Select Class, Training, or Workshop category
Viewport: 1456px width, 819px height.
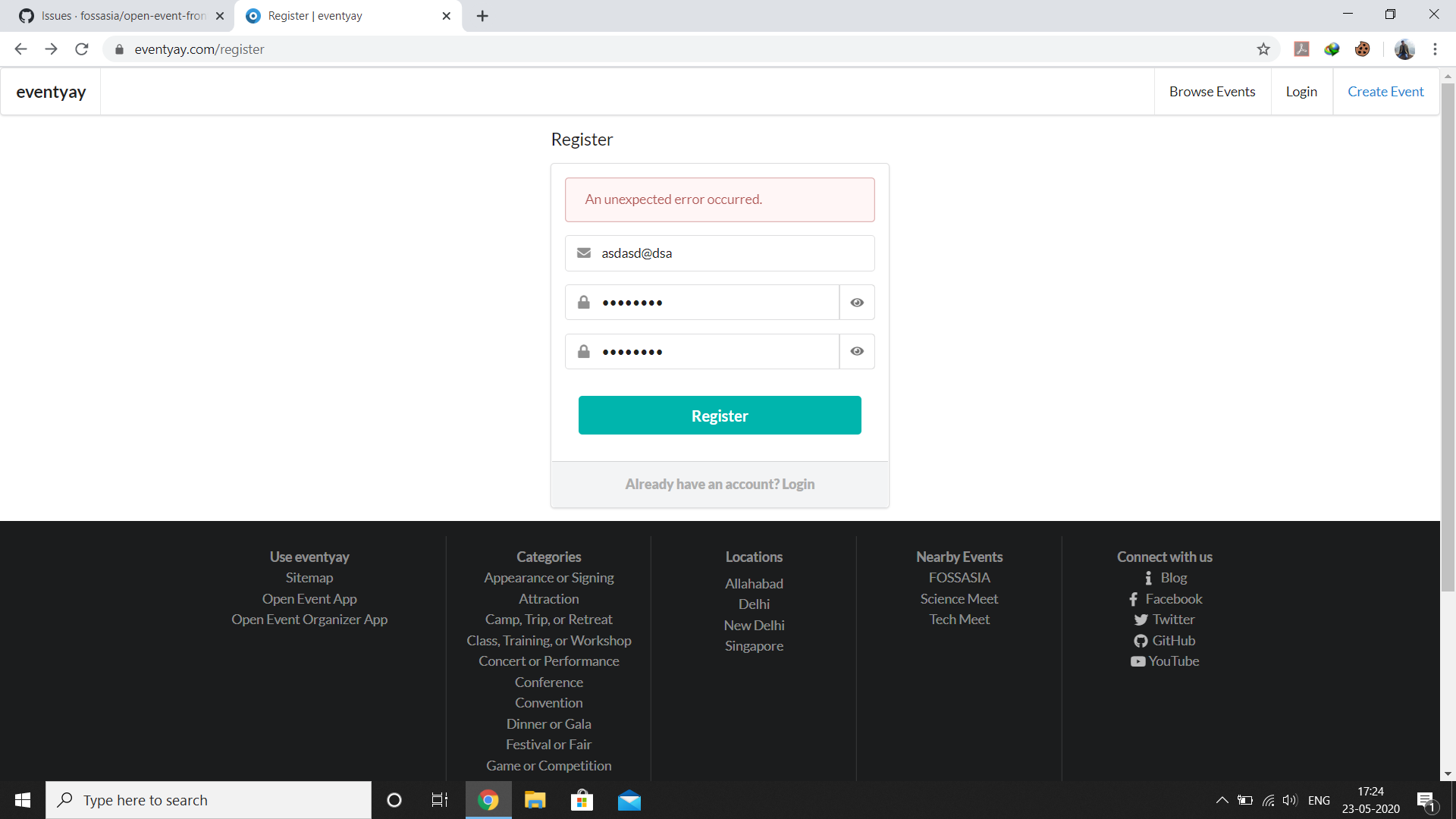(x=549, y=641)
